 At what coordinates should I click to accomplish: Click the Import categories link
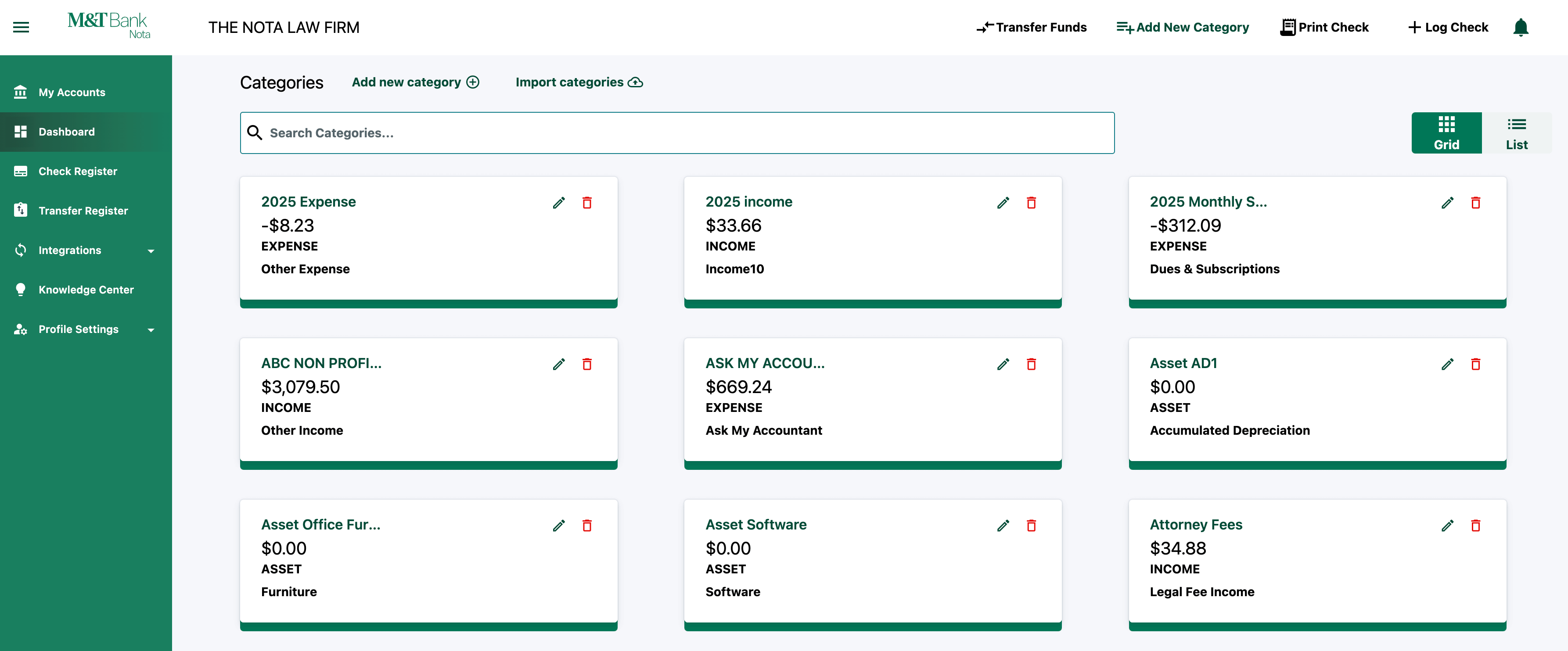point(579,82)
